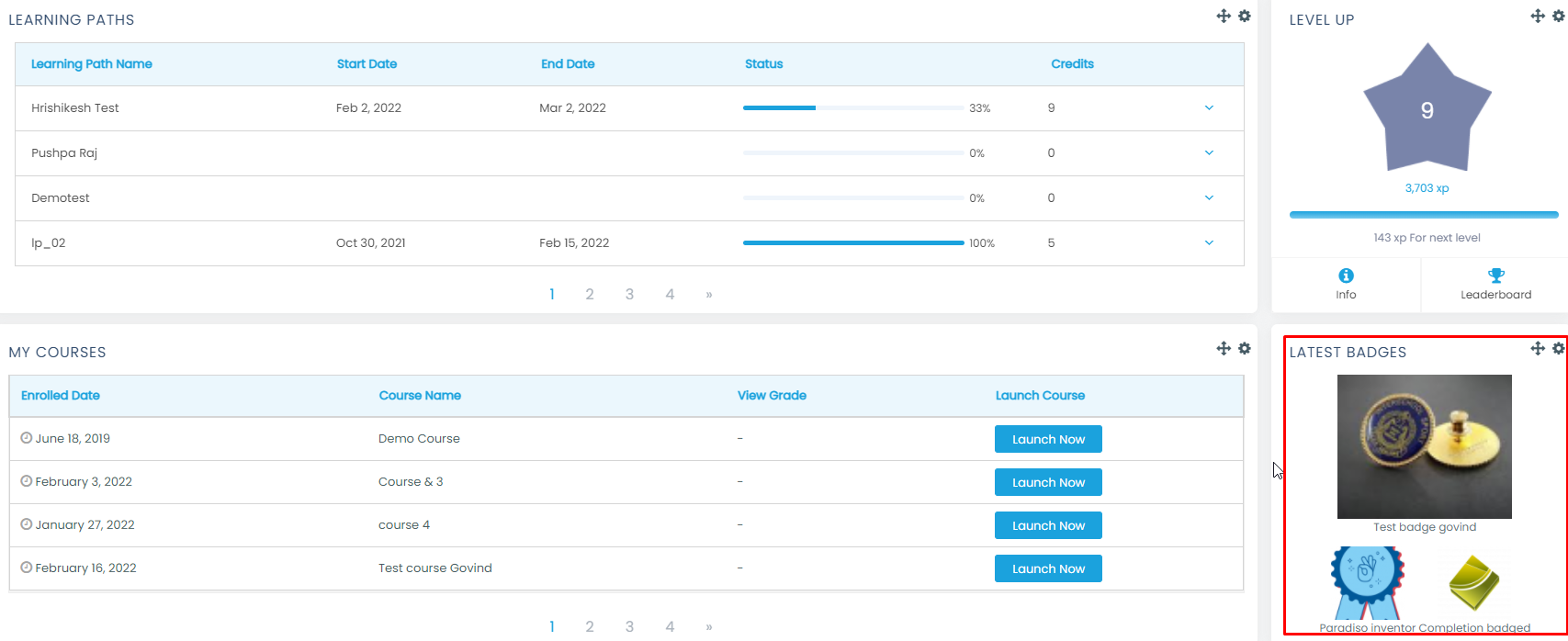Click the Level Up settings gear icon
Image resolution: width=1568 pixels, height=641 pixels.
click(x=1559, y=16)
